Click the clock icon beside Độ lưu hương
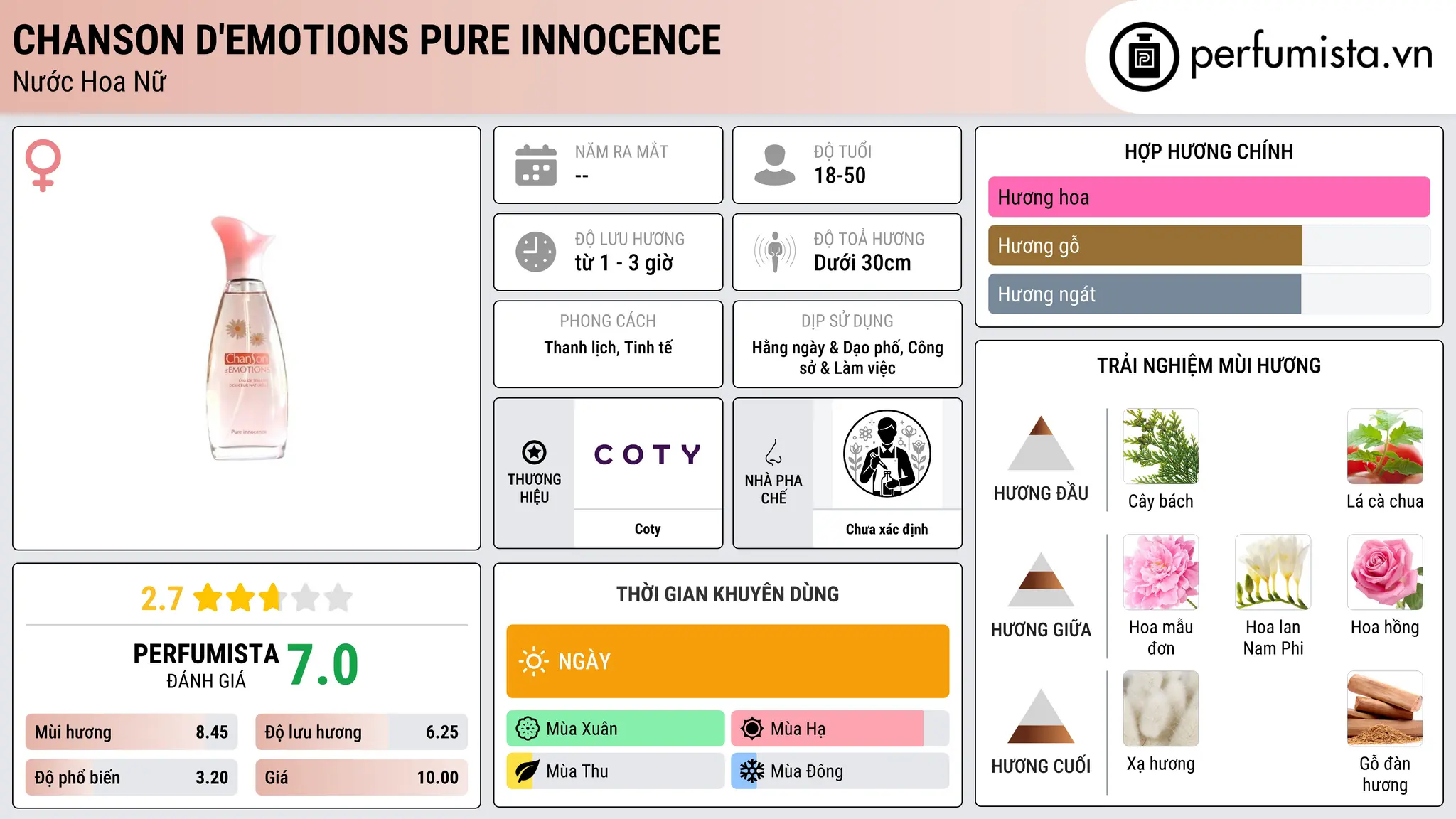Screen dimensions: 1456x819 click(x=536, y=252)
